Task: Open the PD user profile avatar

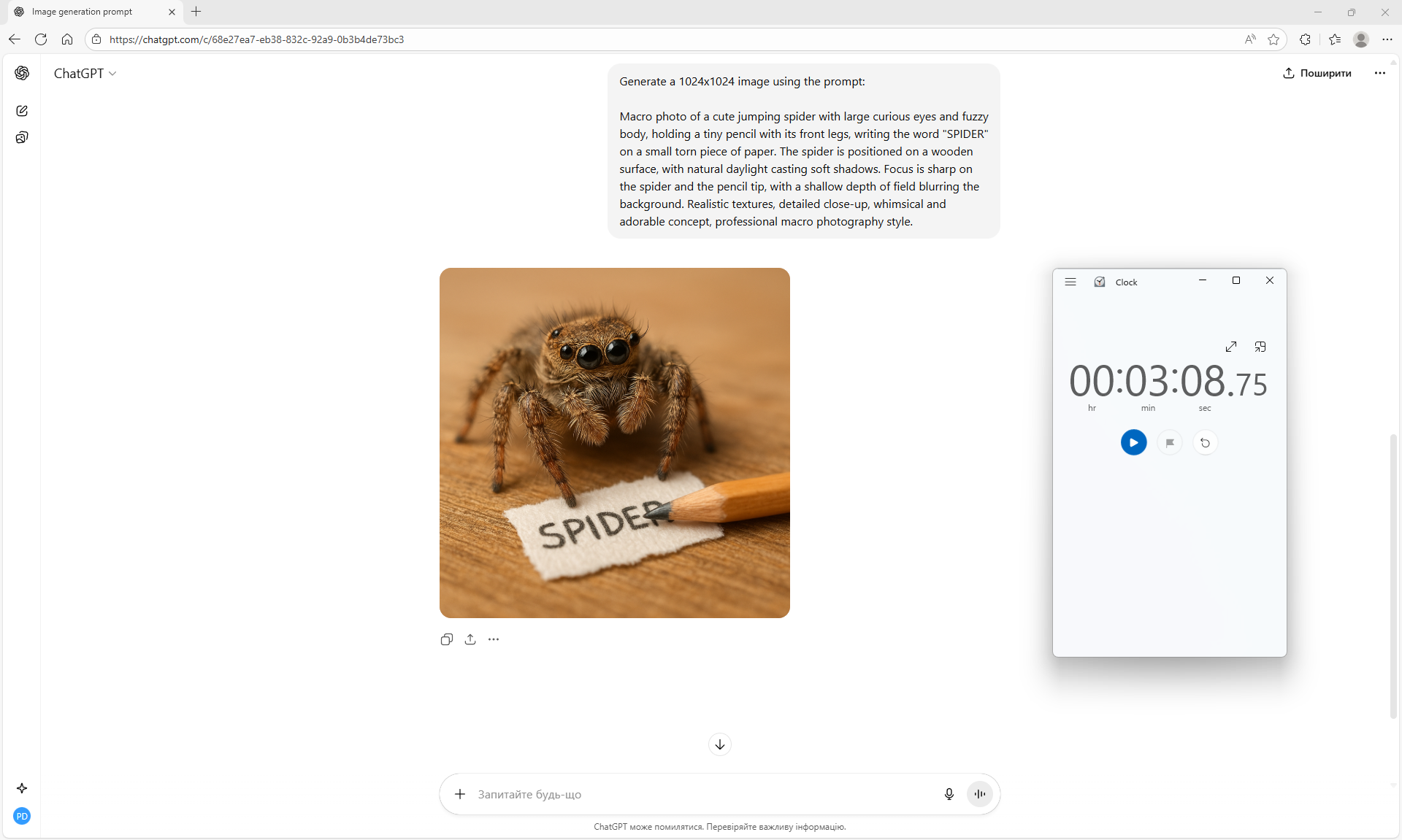Action: pos(22,816)
